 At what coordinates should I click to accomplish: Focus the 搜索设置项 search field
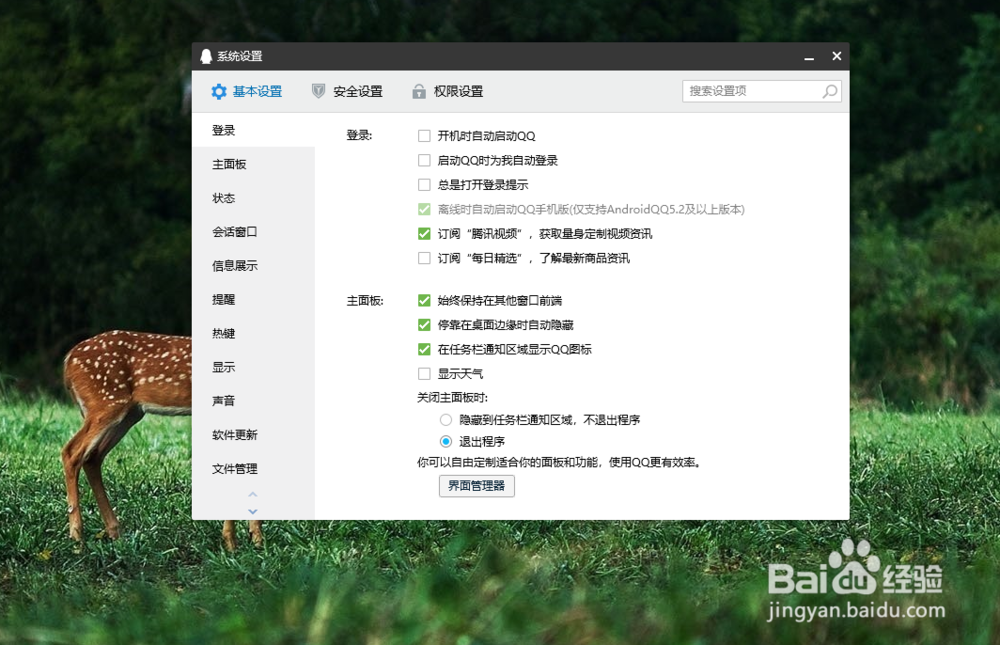click(x=761, y=91)
